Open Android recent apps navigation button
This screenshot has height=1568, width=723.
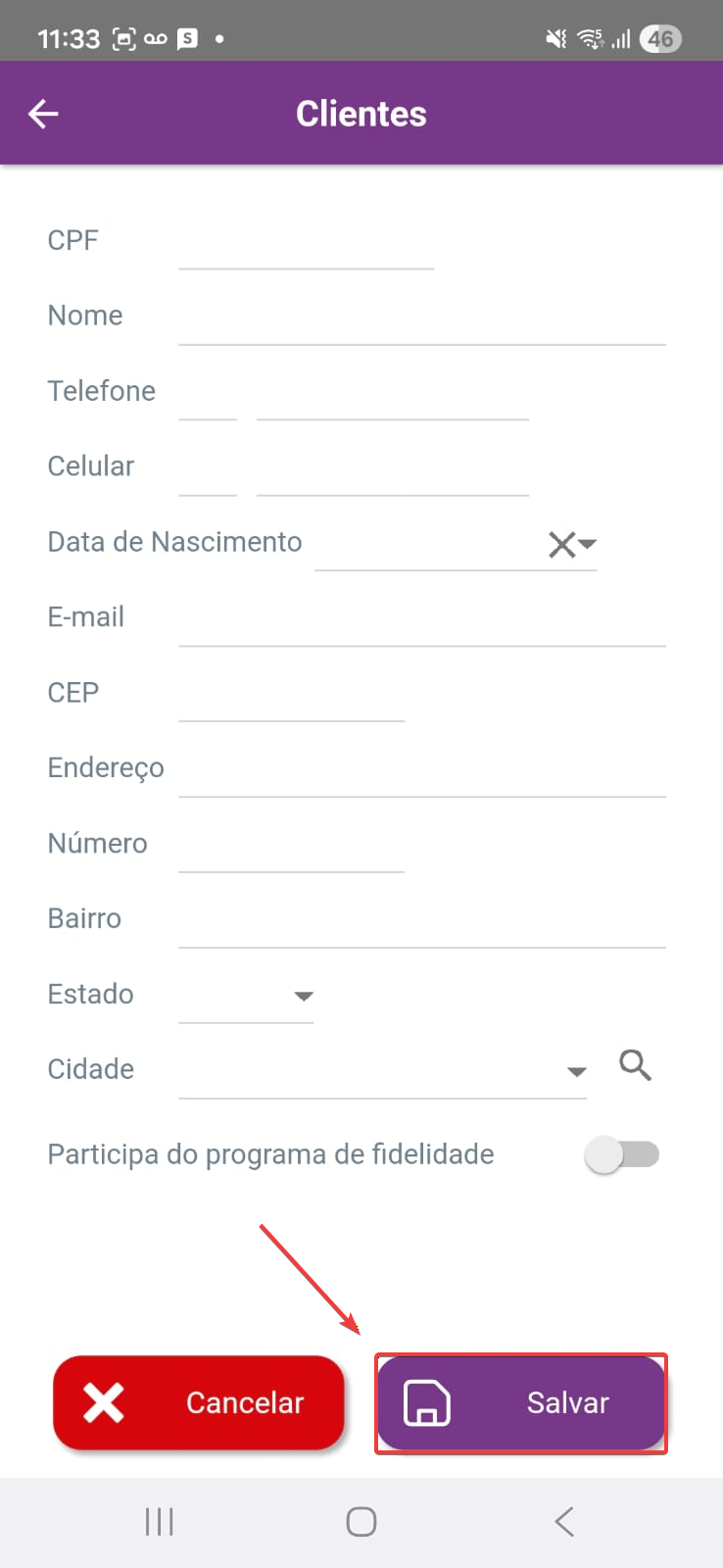pos(159,1522)
